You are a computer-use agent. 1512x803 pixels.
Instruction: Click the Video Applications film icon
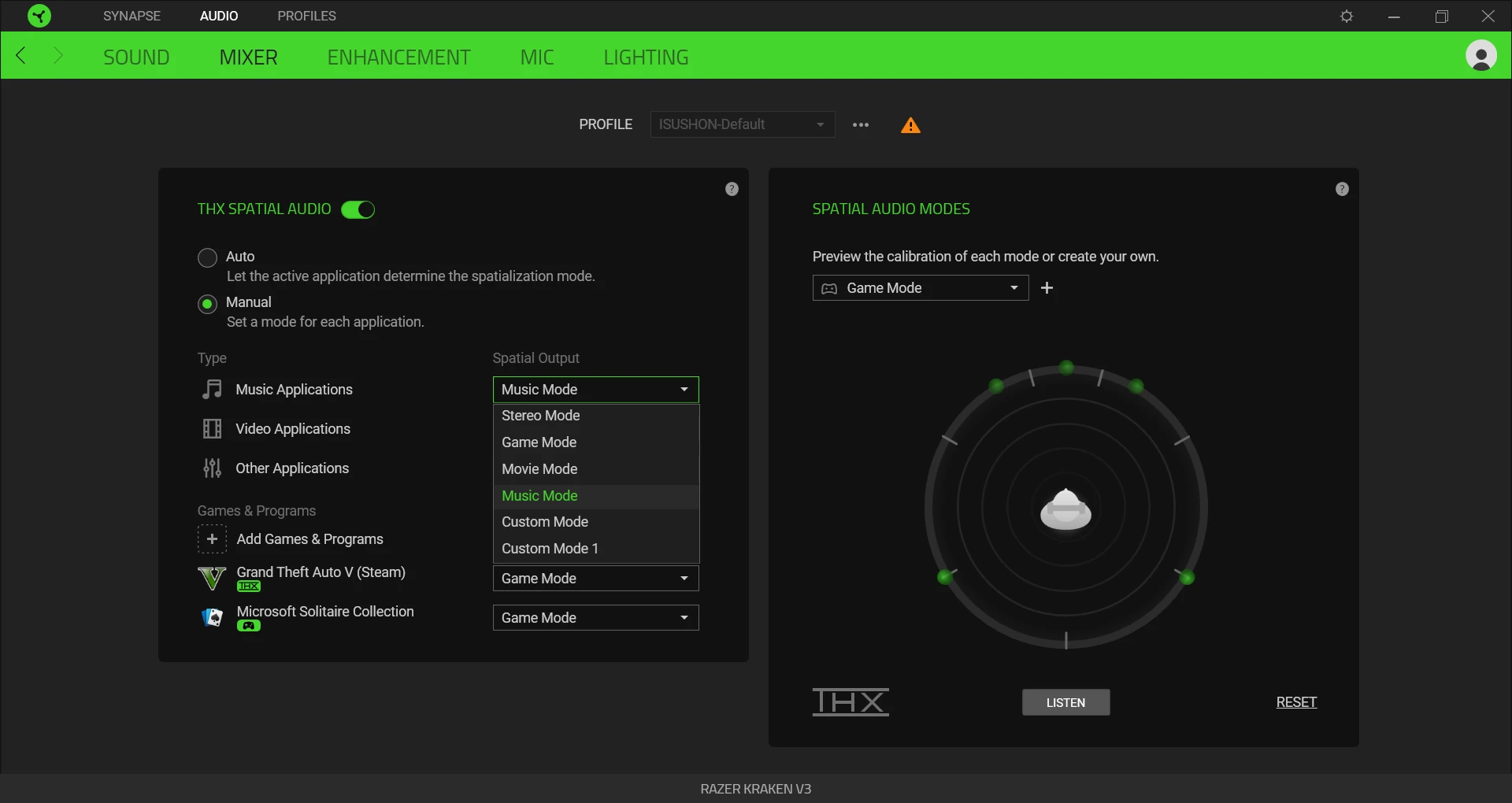(x=212, y=428)
